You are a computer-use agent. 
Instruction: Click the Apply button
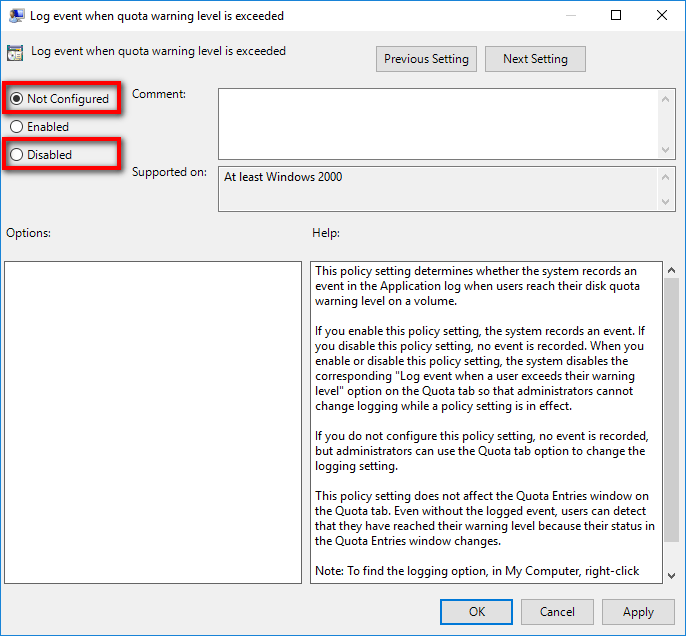click(638, 612)
